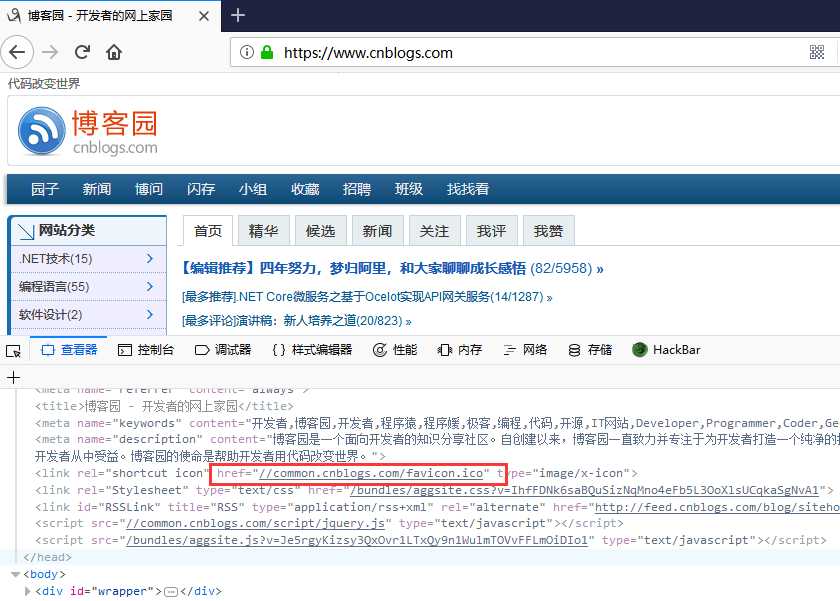Open the 软件设计(2) category
Screen dimensions: 840x601
tap(50, 314)
